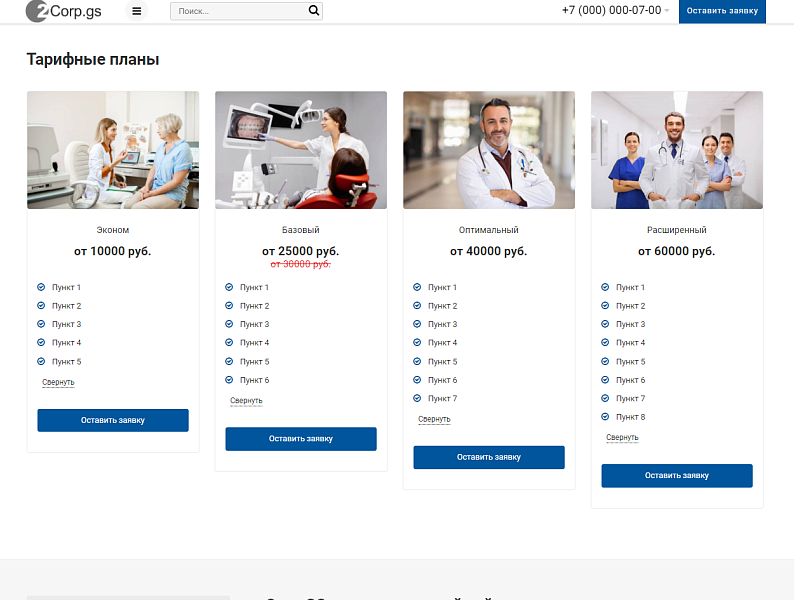Click checkmark icon beside Пункт 6 in Базовый
This screenshot has width=794, height=600.
(x=229, y=380)
